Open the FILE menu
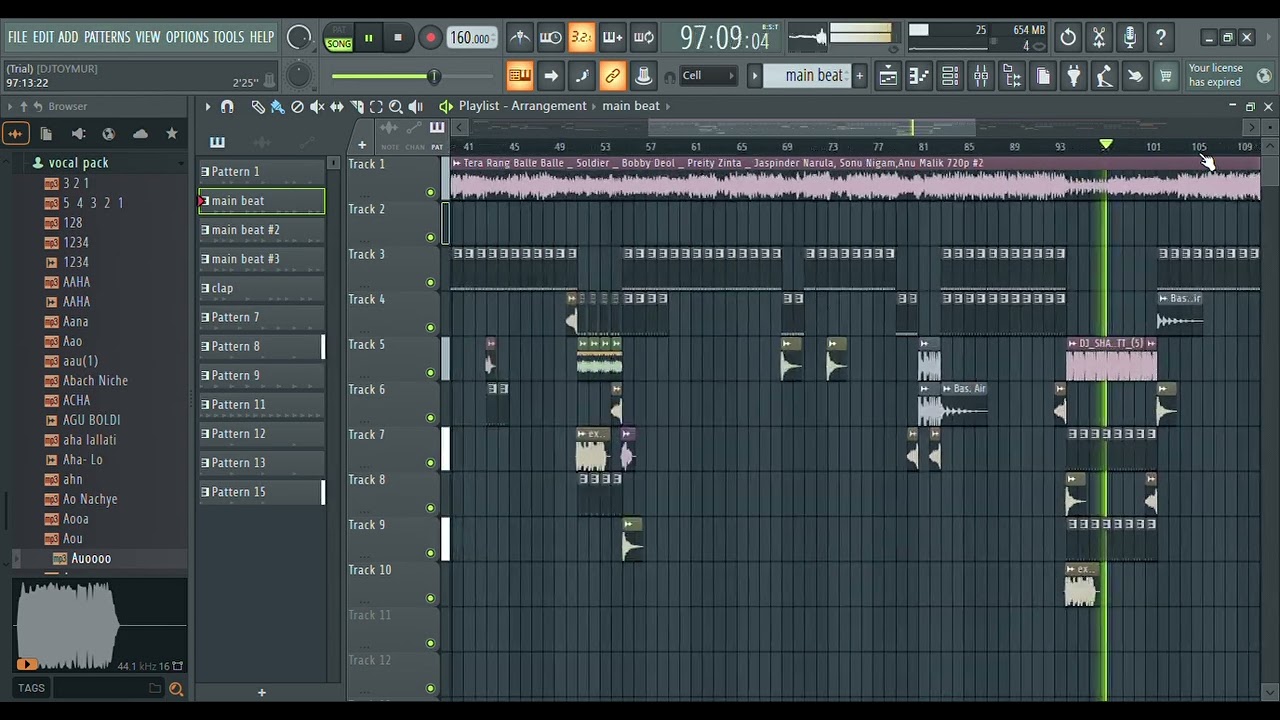This screenshot has height=720, width=1280. pyautogui.click(x=18, y=37)
